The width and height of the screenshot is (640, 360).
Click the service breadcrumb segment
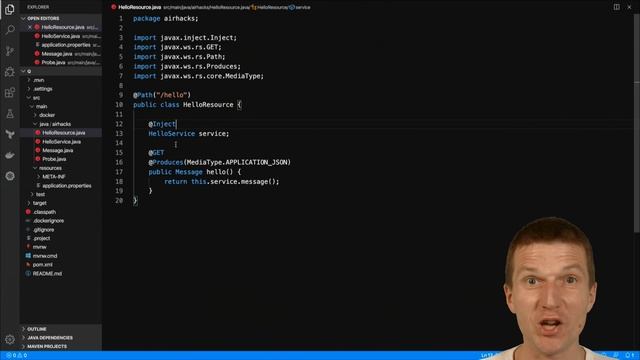click(x=302, y=7)
